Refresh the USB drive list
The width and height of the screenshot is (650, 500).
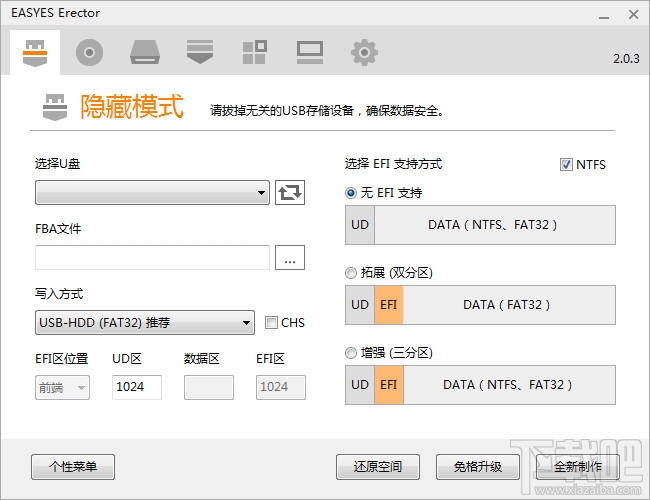[290, 192]
